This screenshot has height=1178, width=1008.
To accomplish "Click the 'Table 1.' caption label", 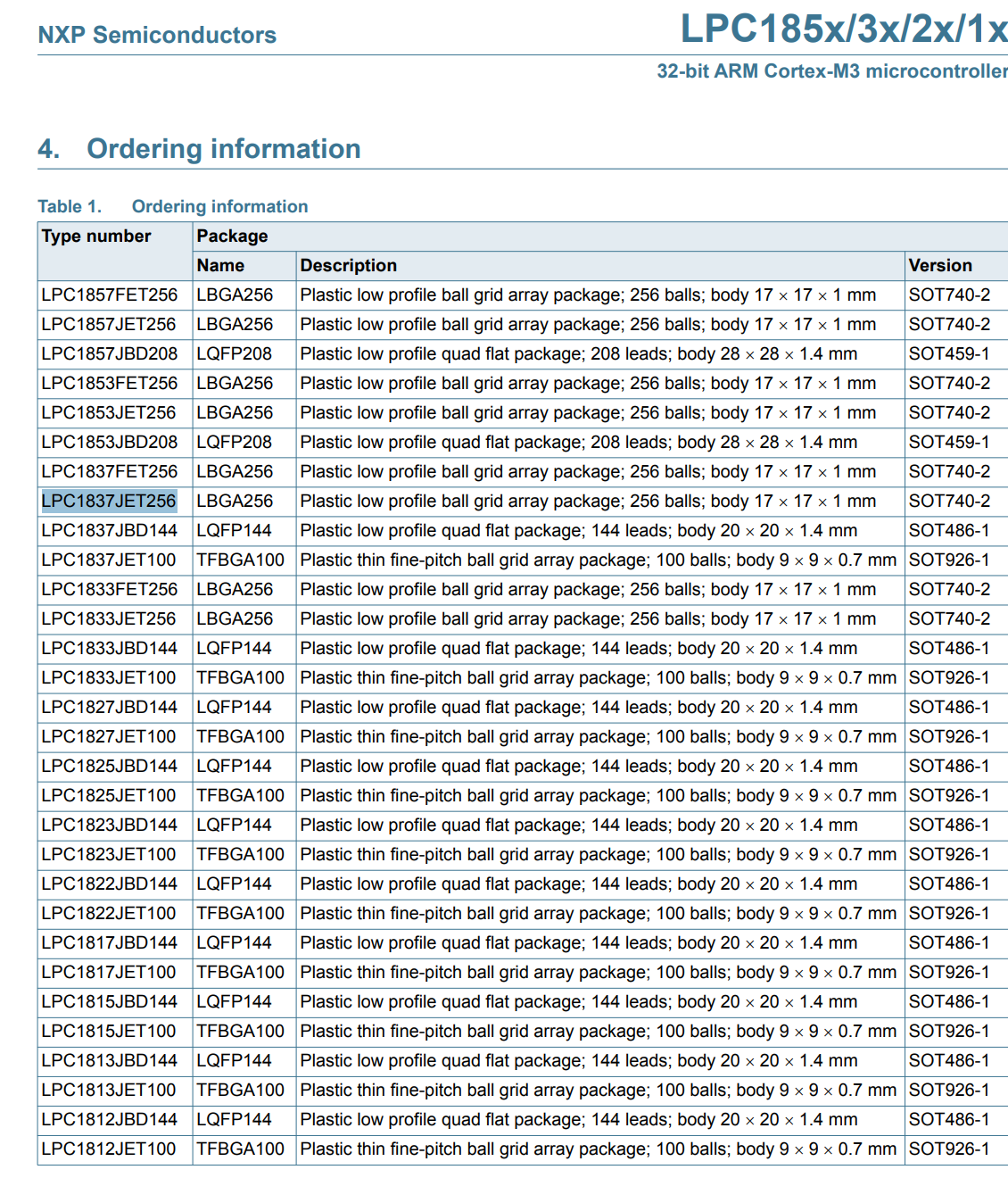I will click(x=70, y=206).
